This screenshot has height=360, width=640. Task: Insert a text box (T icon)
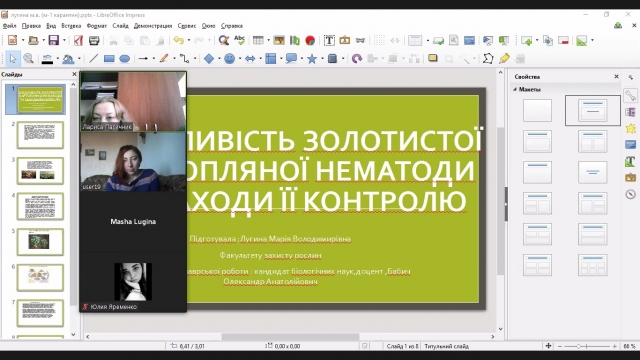pyautogui.click(x=329, y=40)
